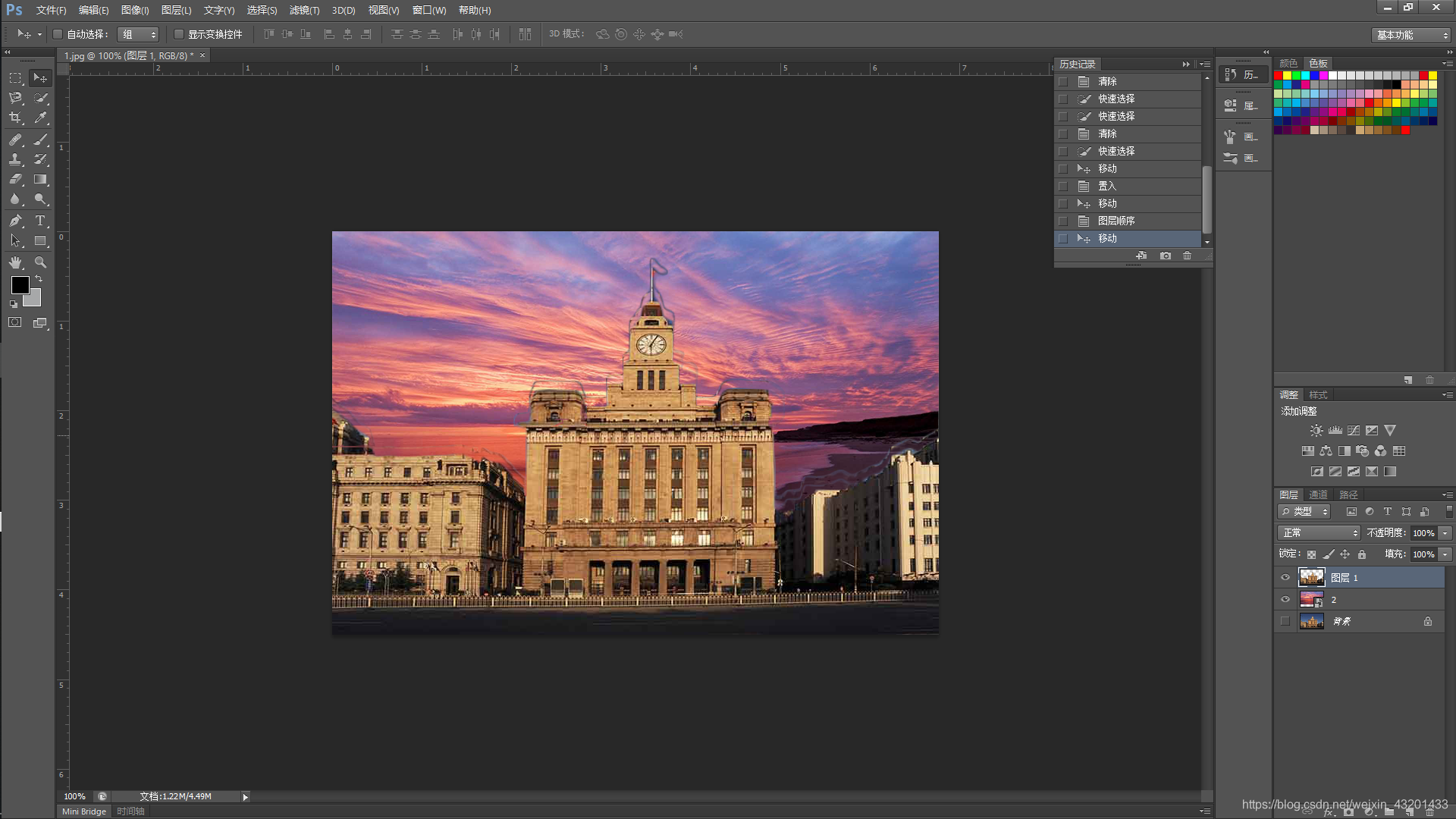Toggle 显示变换控件 checkbox

179,34
